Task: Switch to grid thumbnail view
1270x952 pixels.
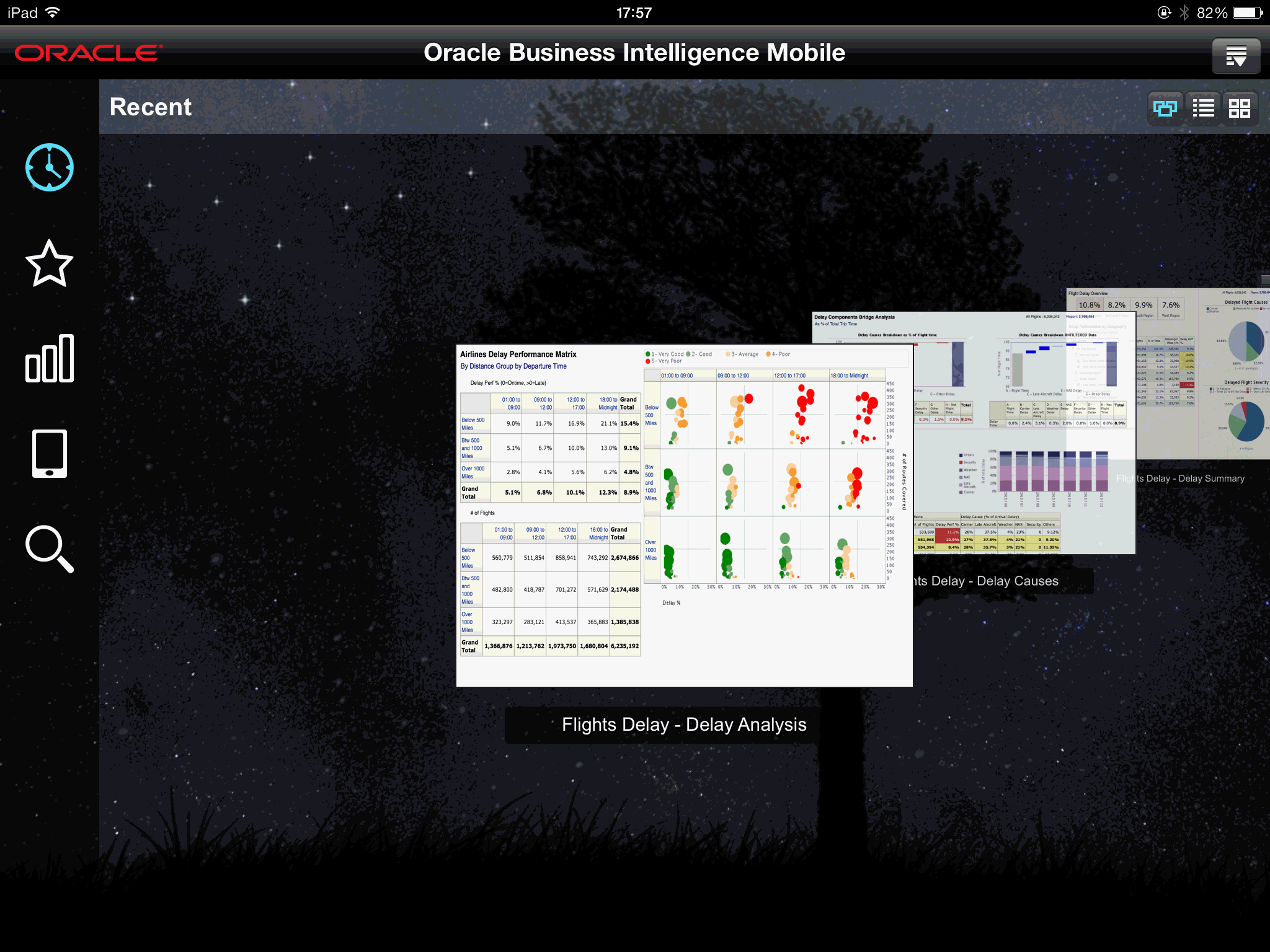Action: [1240, 108]
